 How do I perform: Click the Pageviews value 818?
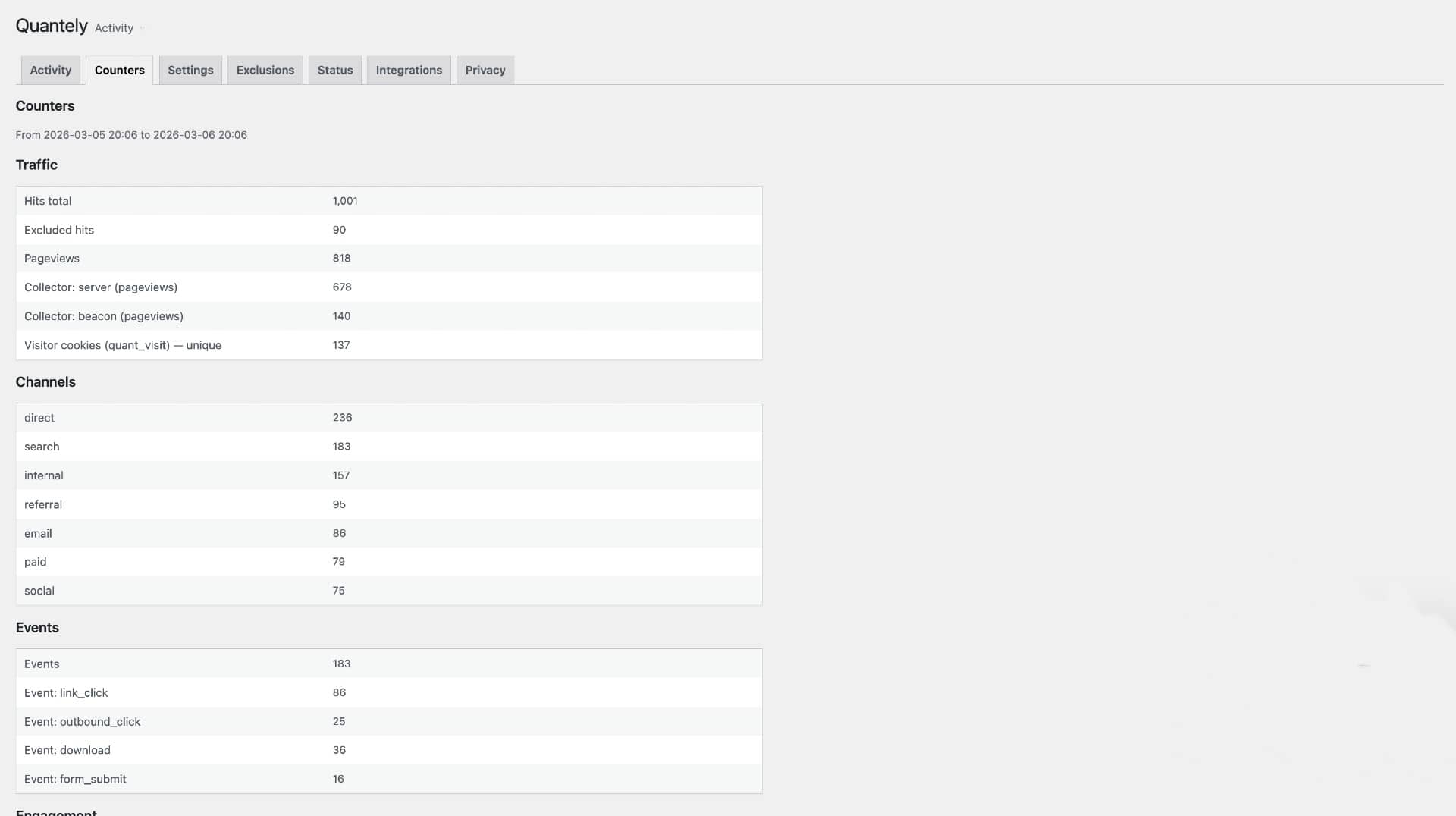tap(341, 259)
